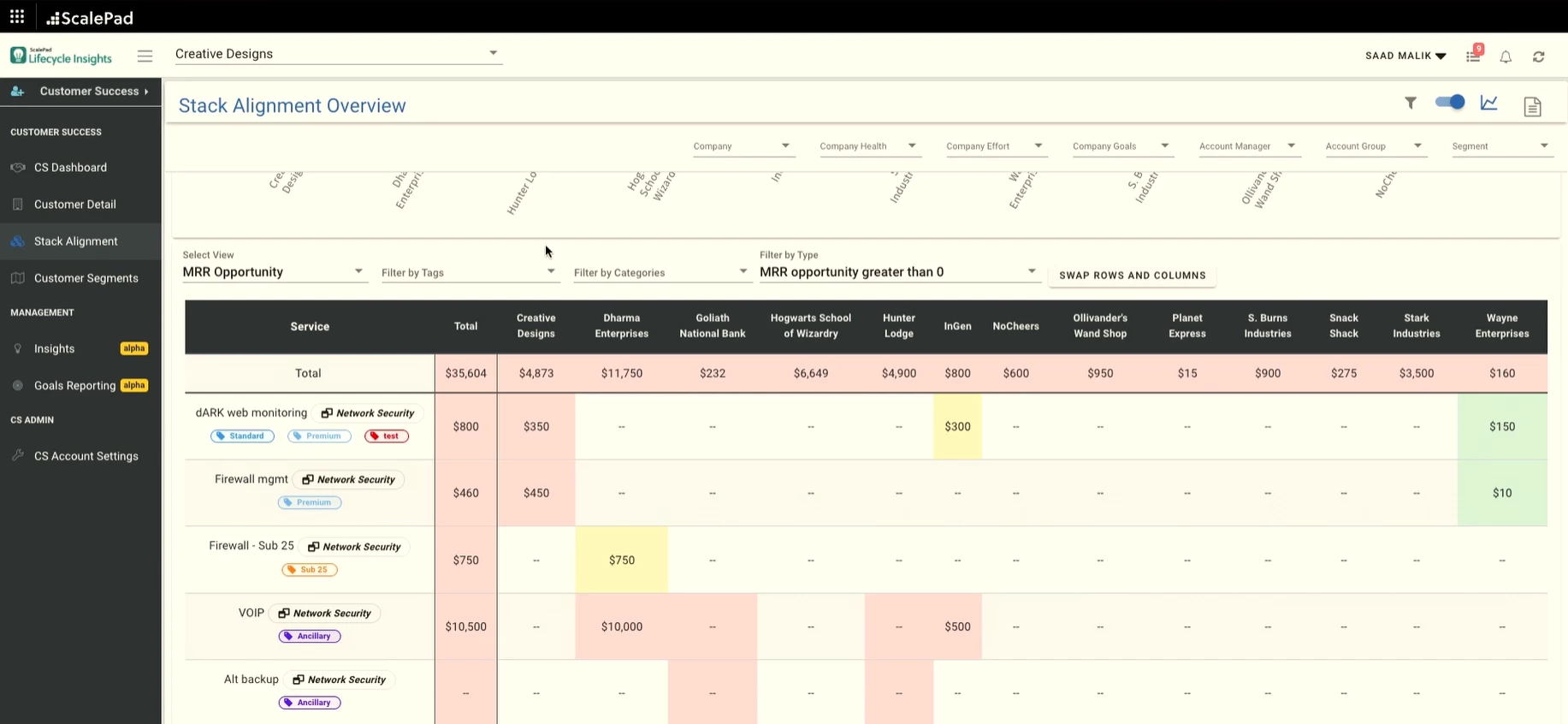1568x724 pixels.
Task: Open the ScalePad app launcher grid
Action: 17,16
